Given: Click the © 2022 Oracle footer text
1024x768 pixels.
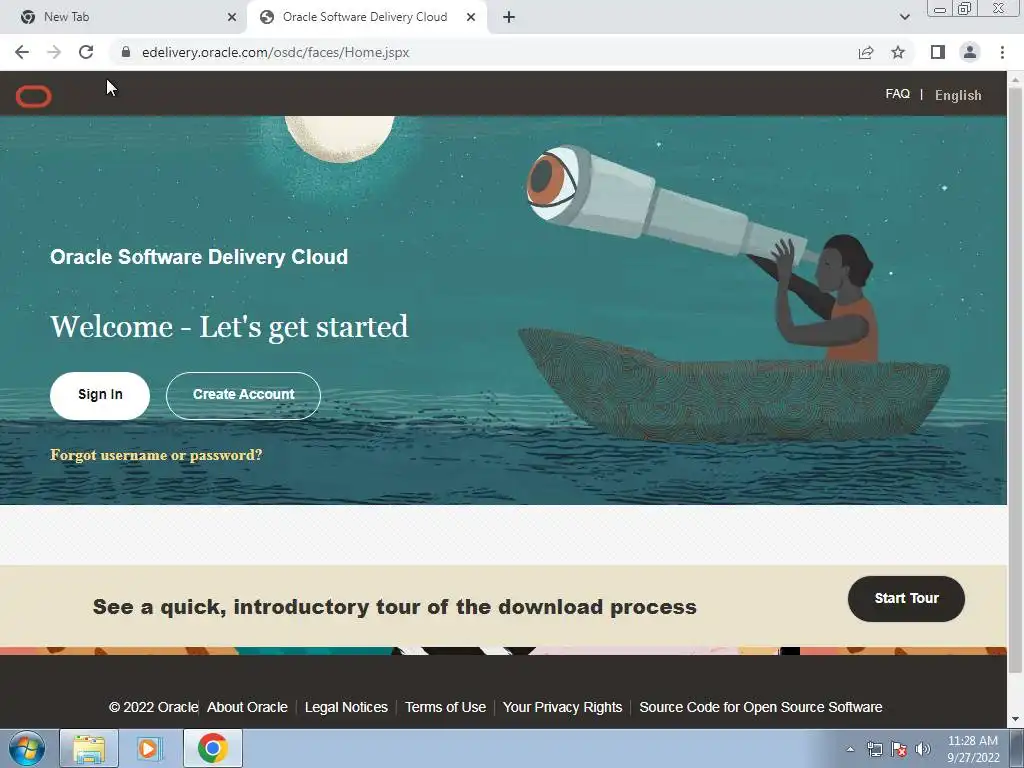Looking at the screenshot, I should pos(153,707).
